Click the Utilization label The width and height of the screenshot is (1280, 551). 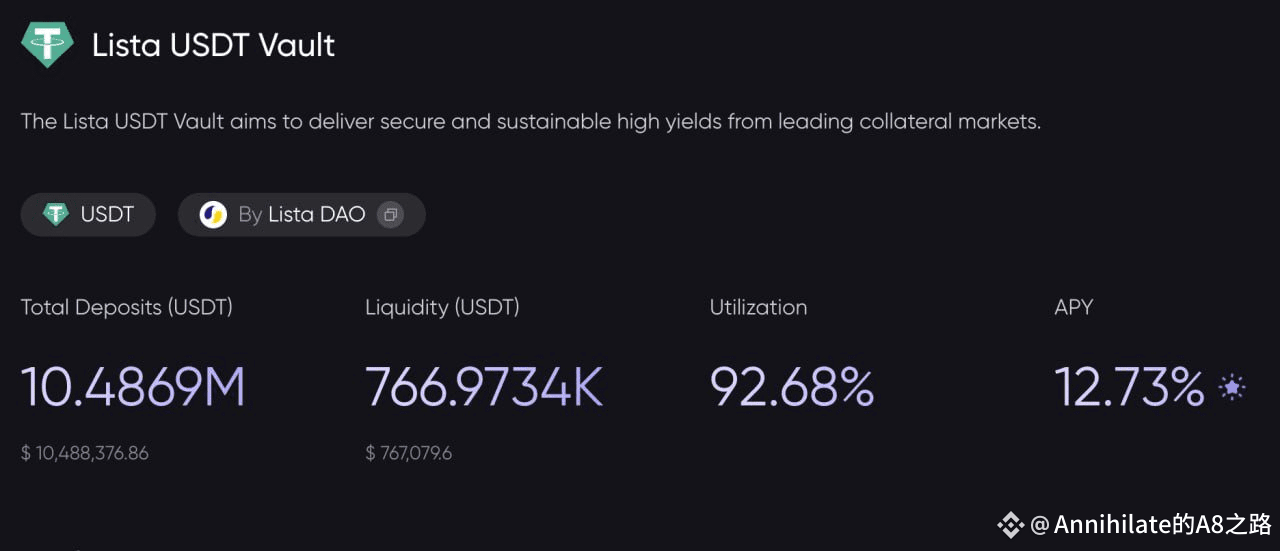(x=758, y=307)
